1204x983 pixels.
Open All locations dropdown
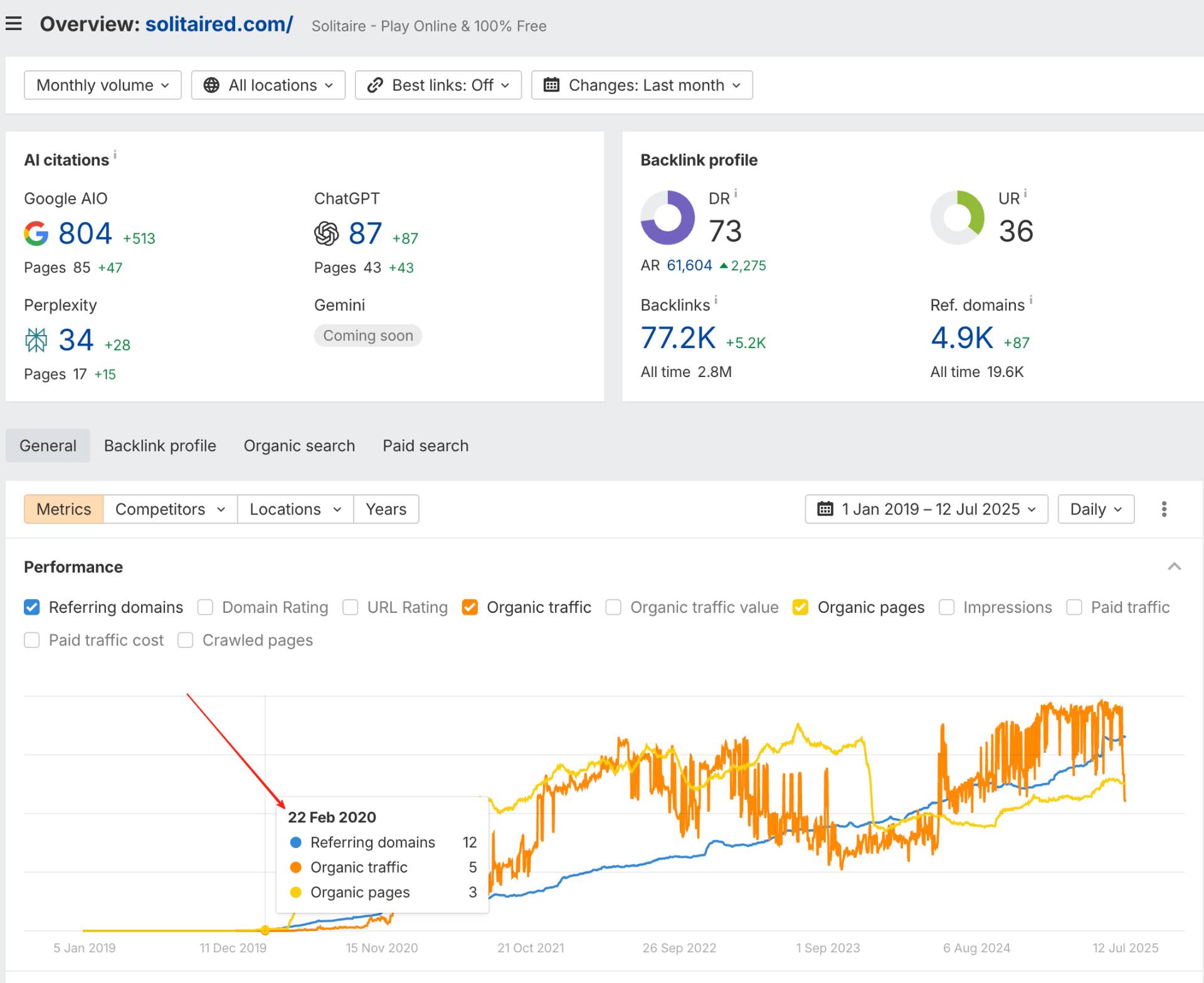click(268, 85)
